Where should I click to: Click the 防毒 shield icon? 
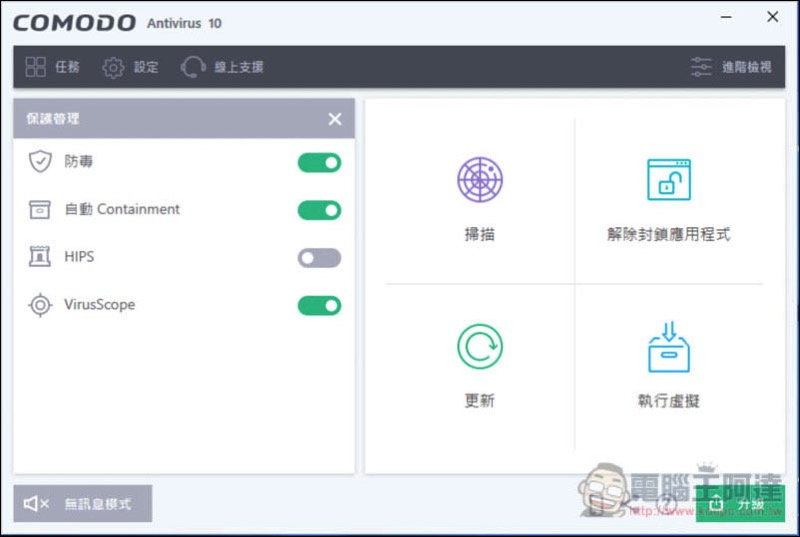(x=40, y=162)
